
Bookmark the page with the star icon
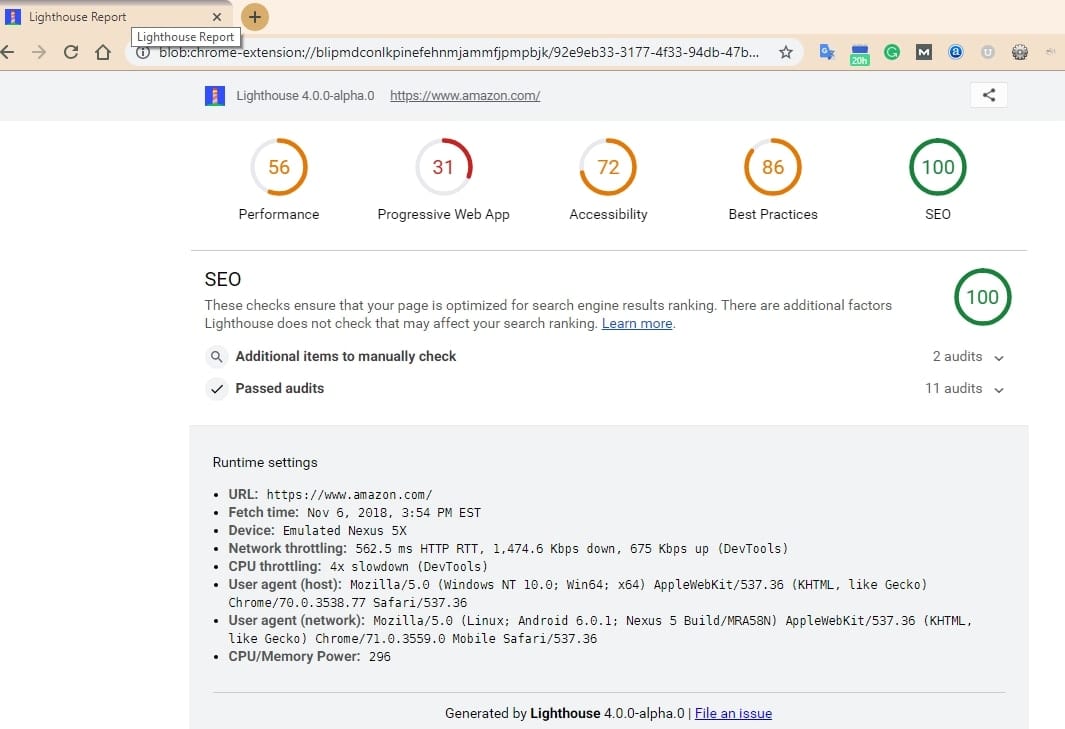[x=786, y=51]
